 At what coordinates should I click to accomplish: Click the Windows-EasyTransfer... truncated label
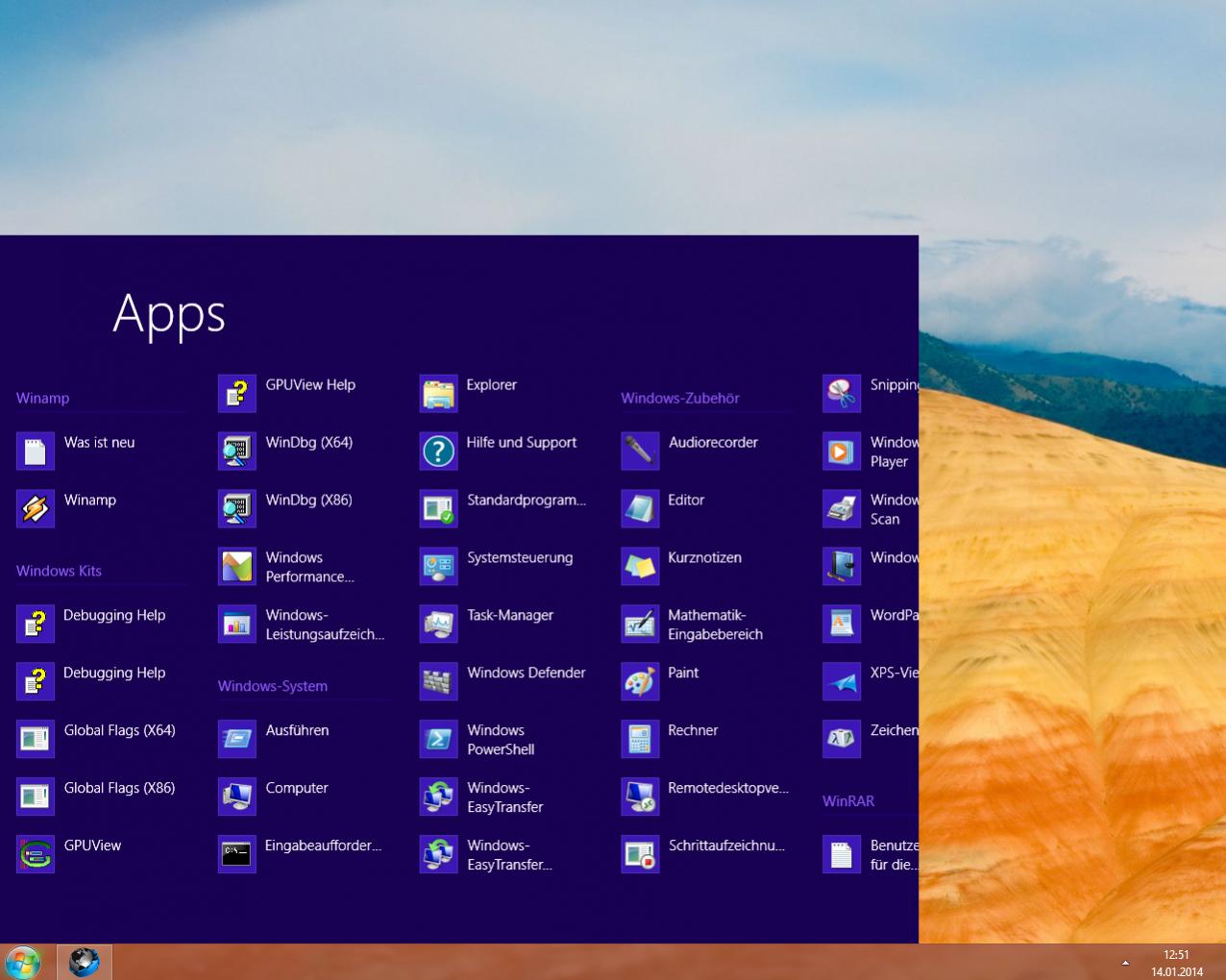[509, 855]
